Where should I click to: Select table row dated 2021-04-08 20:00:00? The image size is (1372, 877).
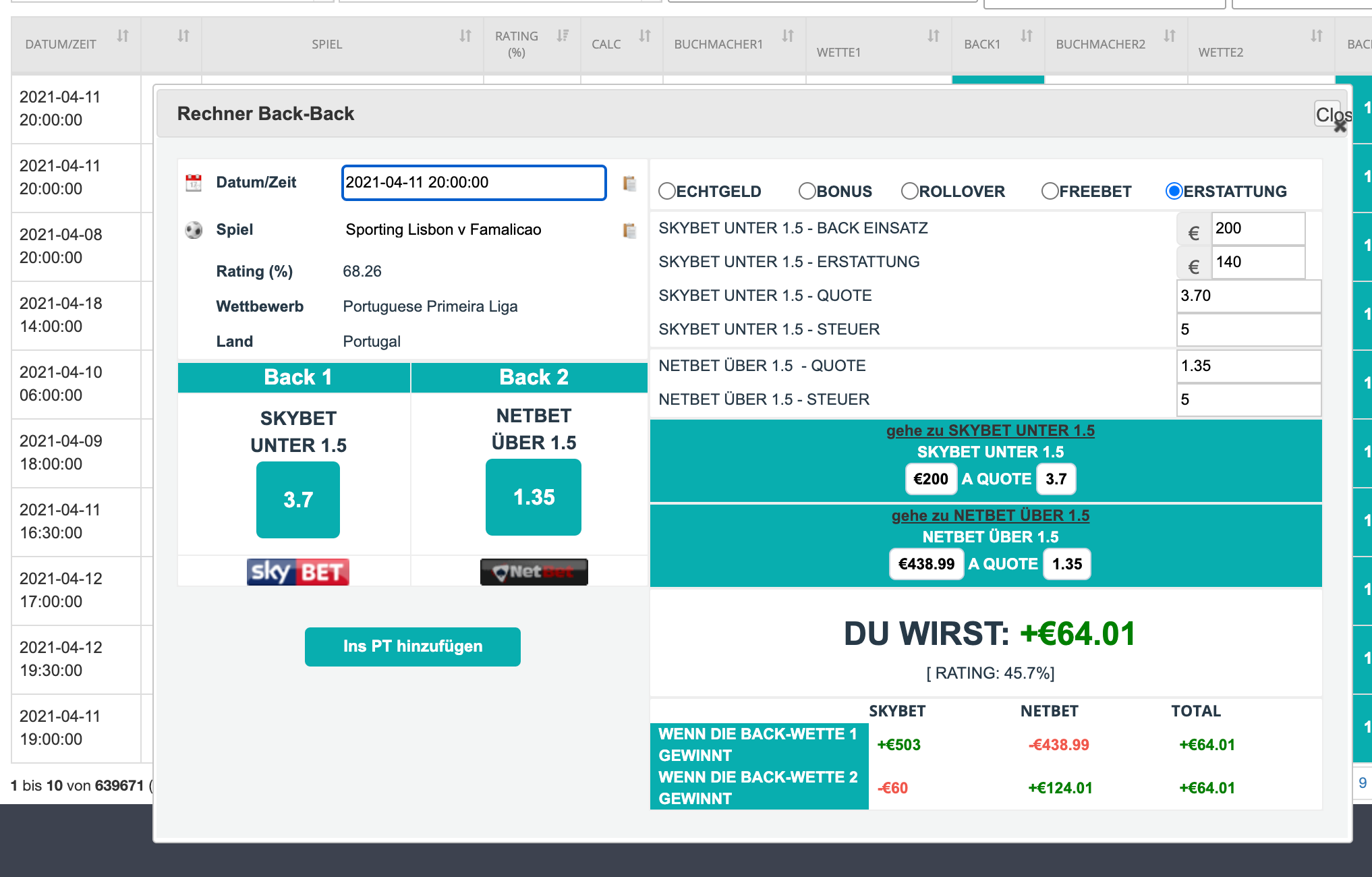pyautogui.click(x=76, y=246)
